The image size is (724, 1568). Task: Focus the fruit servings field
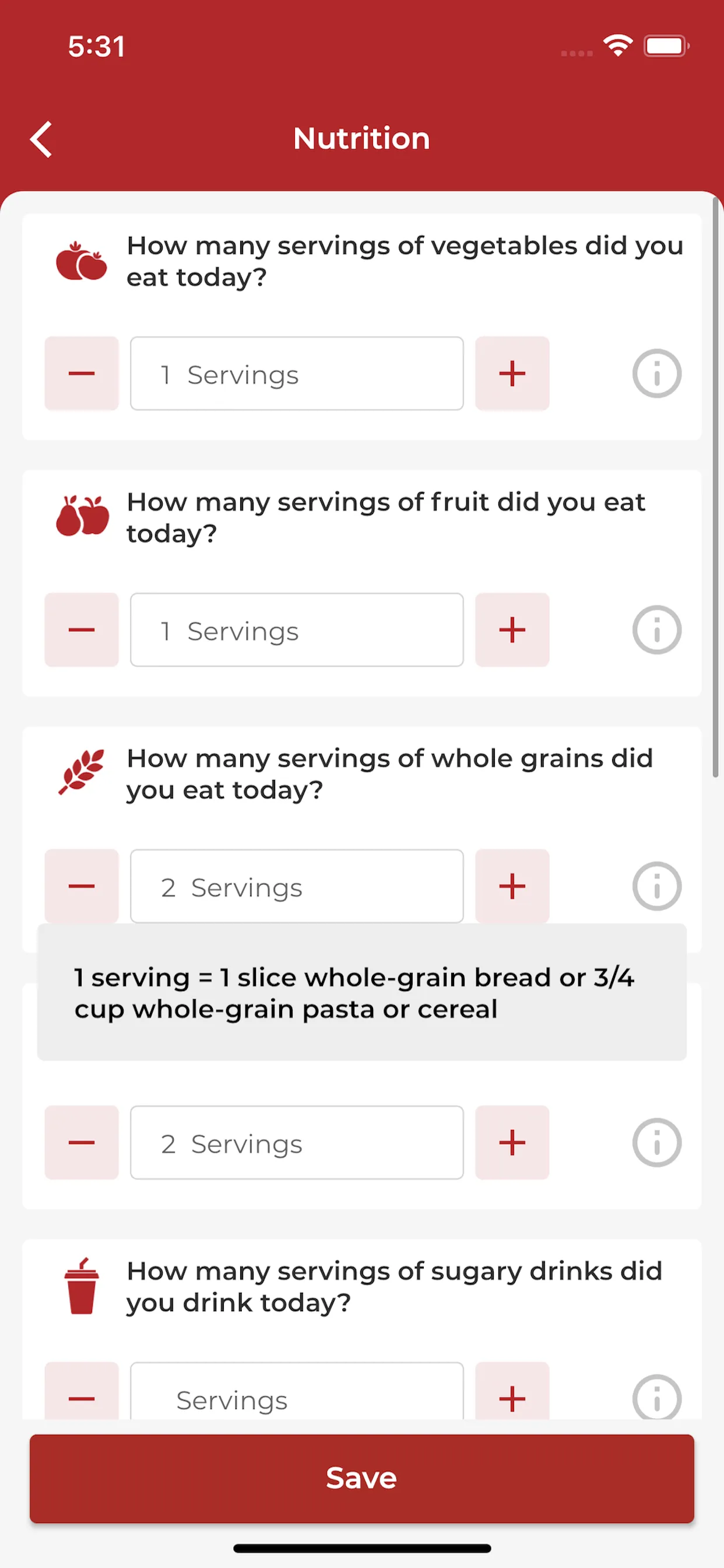[x=297, y=630]
